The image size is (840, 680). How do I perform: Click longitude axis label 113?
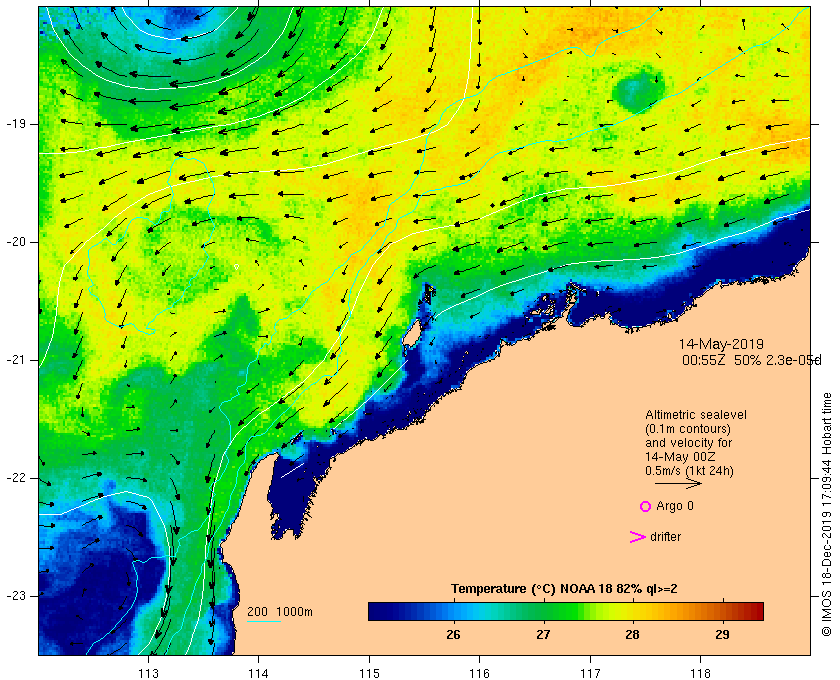coord(148,673)
